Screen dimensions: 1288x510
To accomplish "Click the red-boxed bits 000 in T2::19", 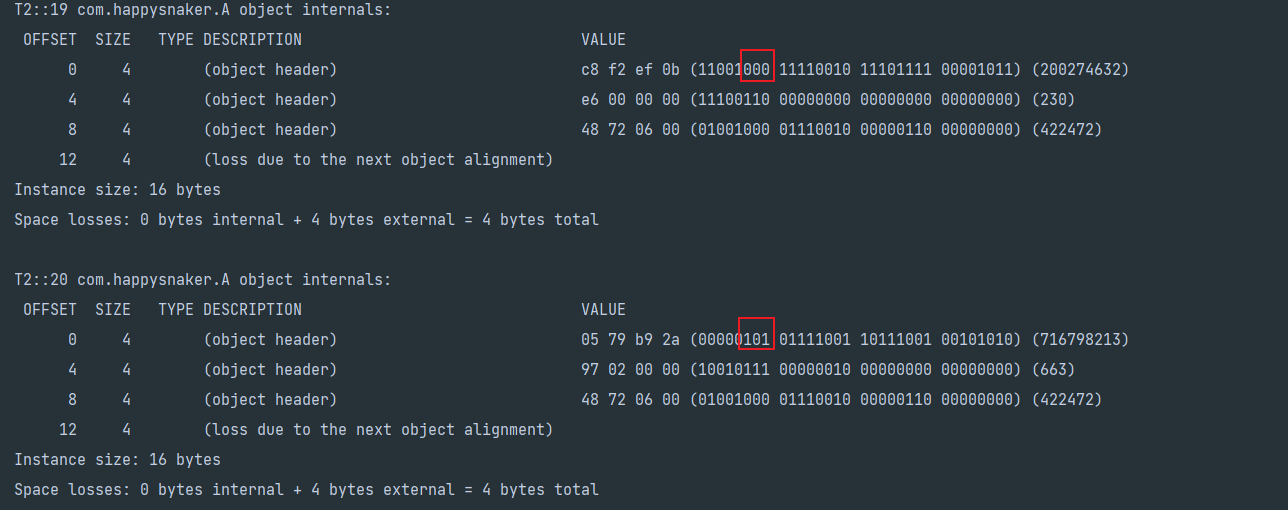I will [757, 70].
